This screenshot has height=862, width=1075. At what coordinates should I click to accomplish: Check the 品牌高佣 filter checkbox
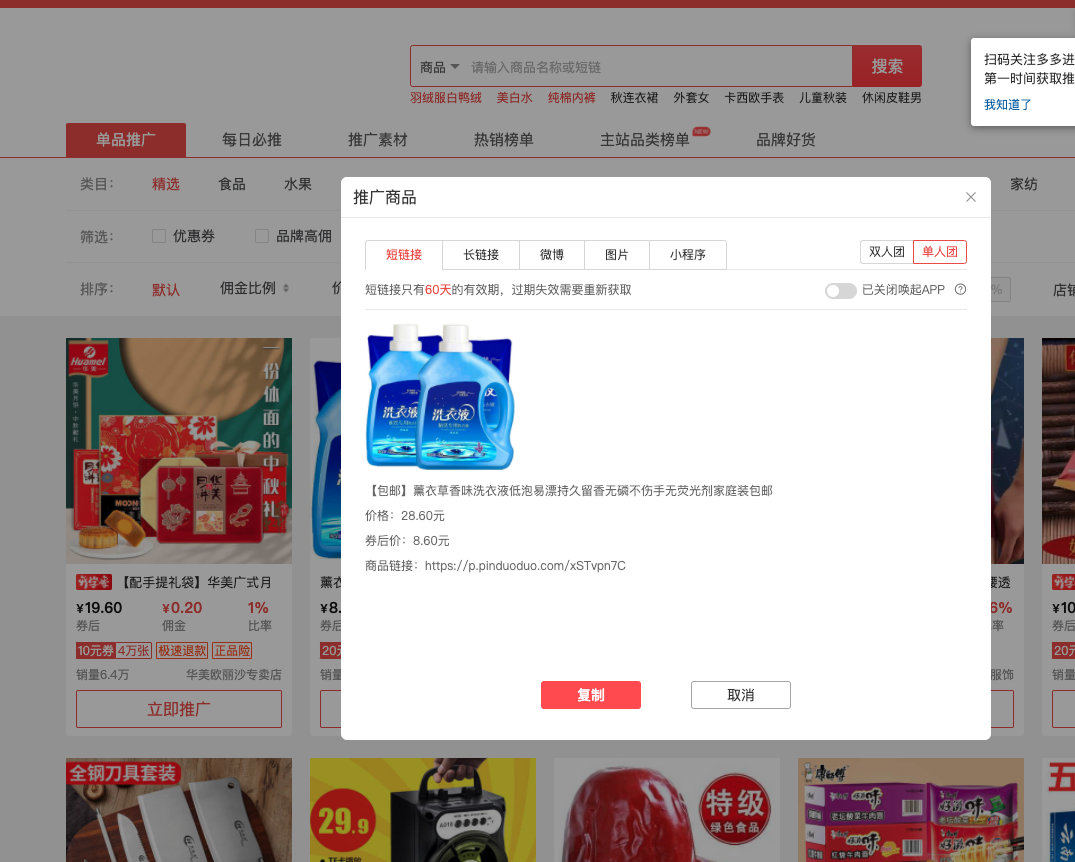(262, 237)
